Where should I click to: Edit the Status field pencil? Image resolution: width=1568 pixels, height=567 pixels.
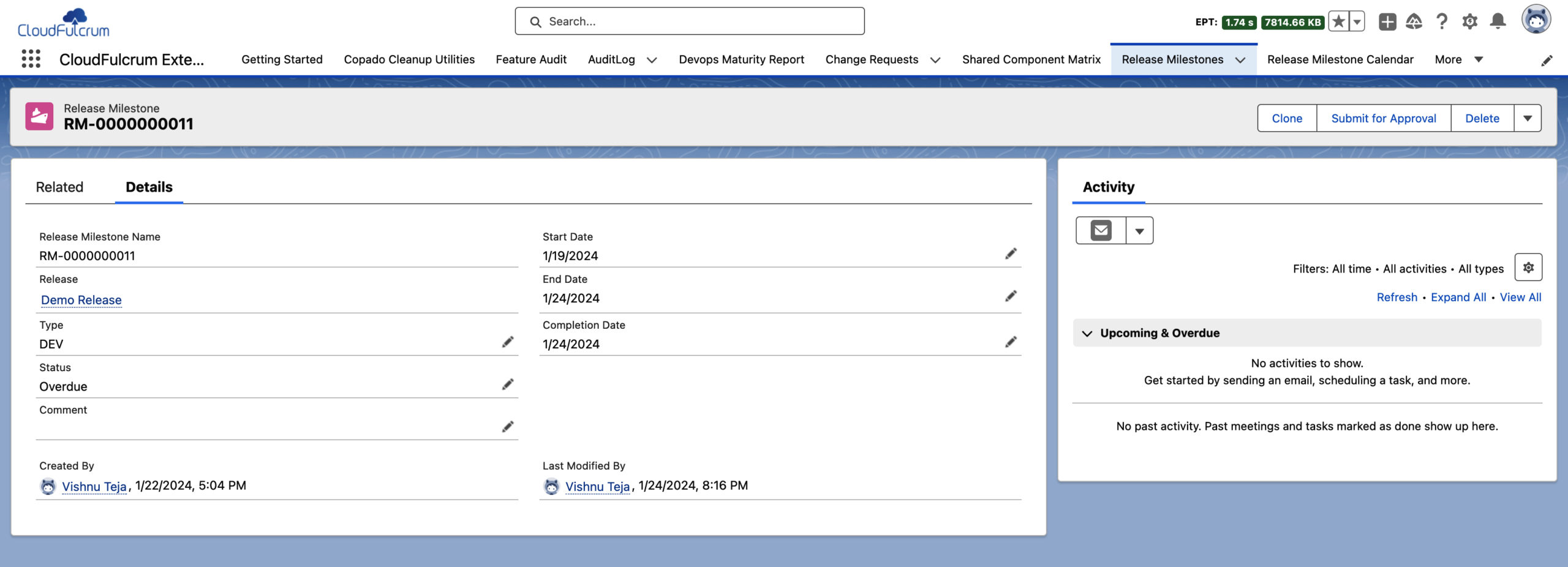[x=508, y=385]
